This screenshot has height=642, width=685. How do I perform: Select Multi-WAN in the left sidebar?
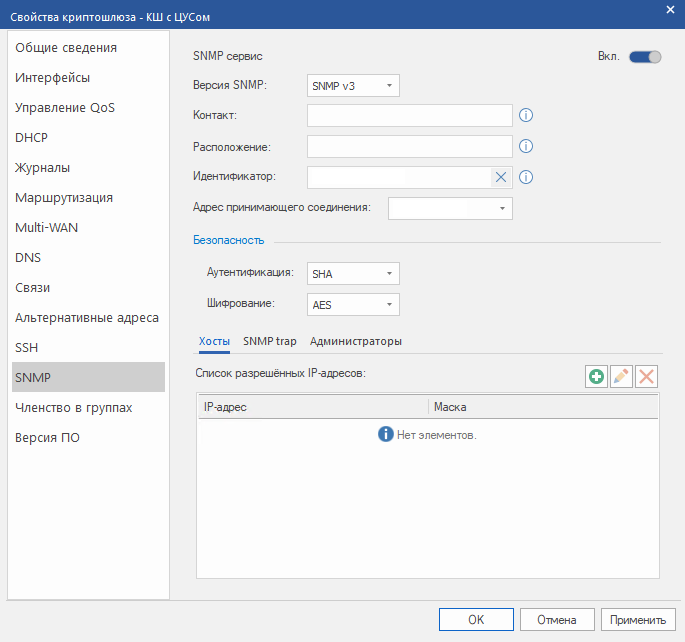(x=47, y=227)
